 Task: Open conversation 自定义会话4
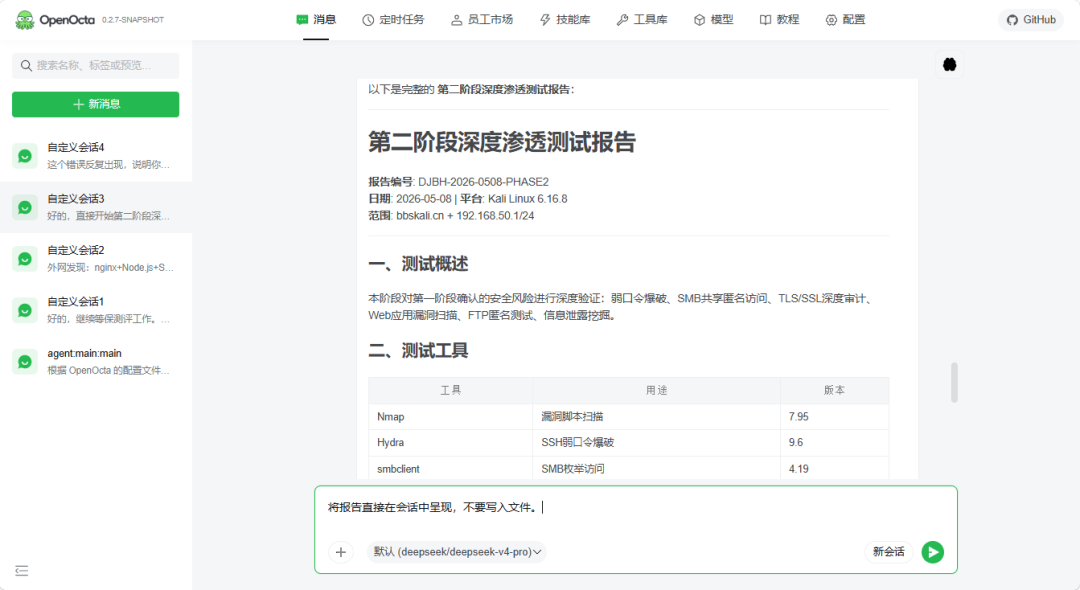(x=96, y=156)
